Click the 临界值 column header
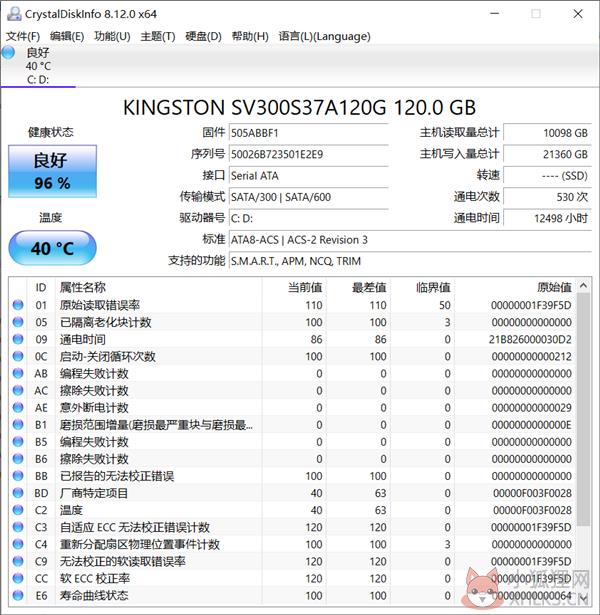 pyautogui.click(x=423, y=287)
